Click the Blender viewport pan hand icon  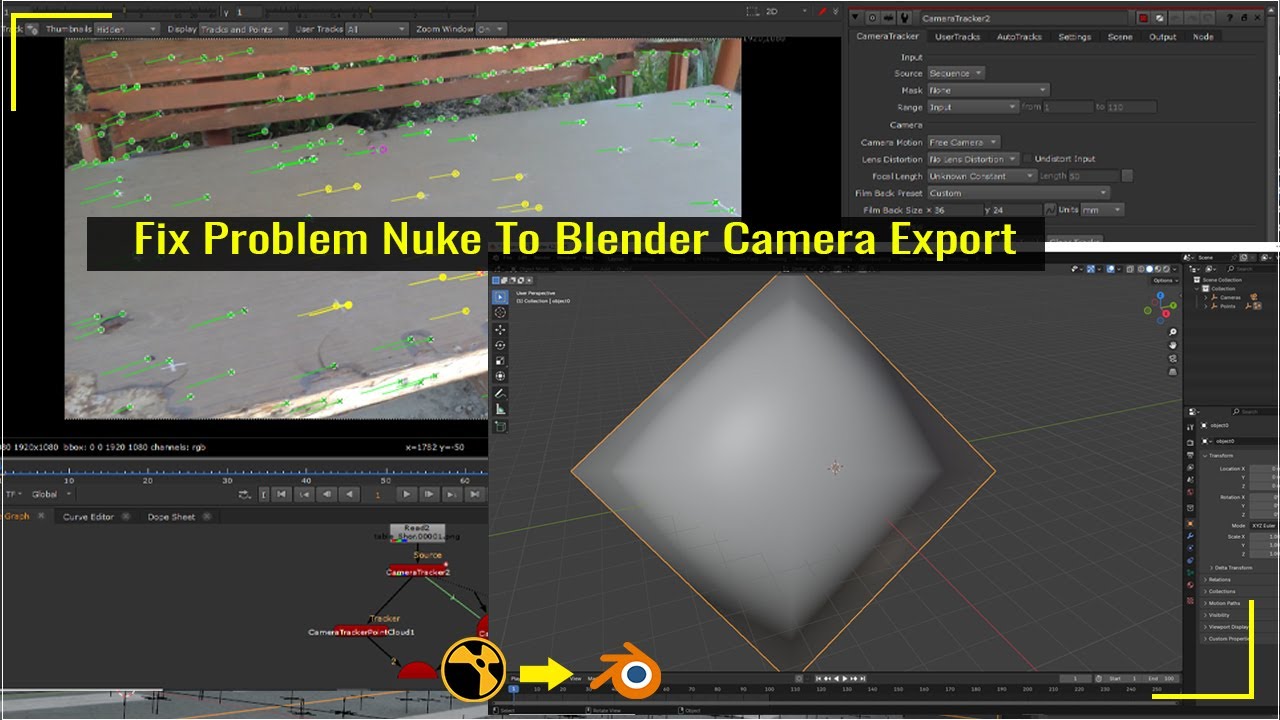1173,346
